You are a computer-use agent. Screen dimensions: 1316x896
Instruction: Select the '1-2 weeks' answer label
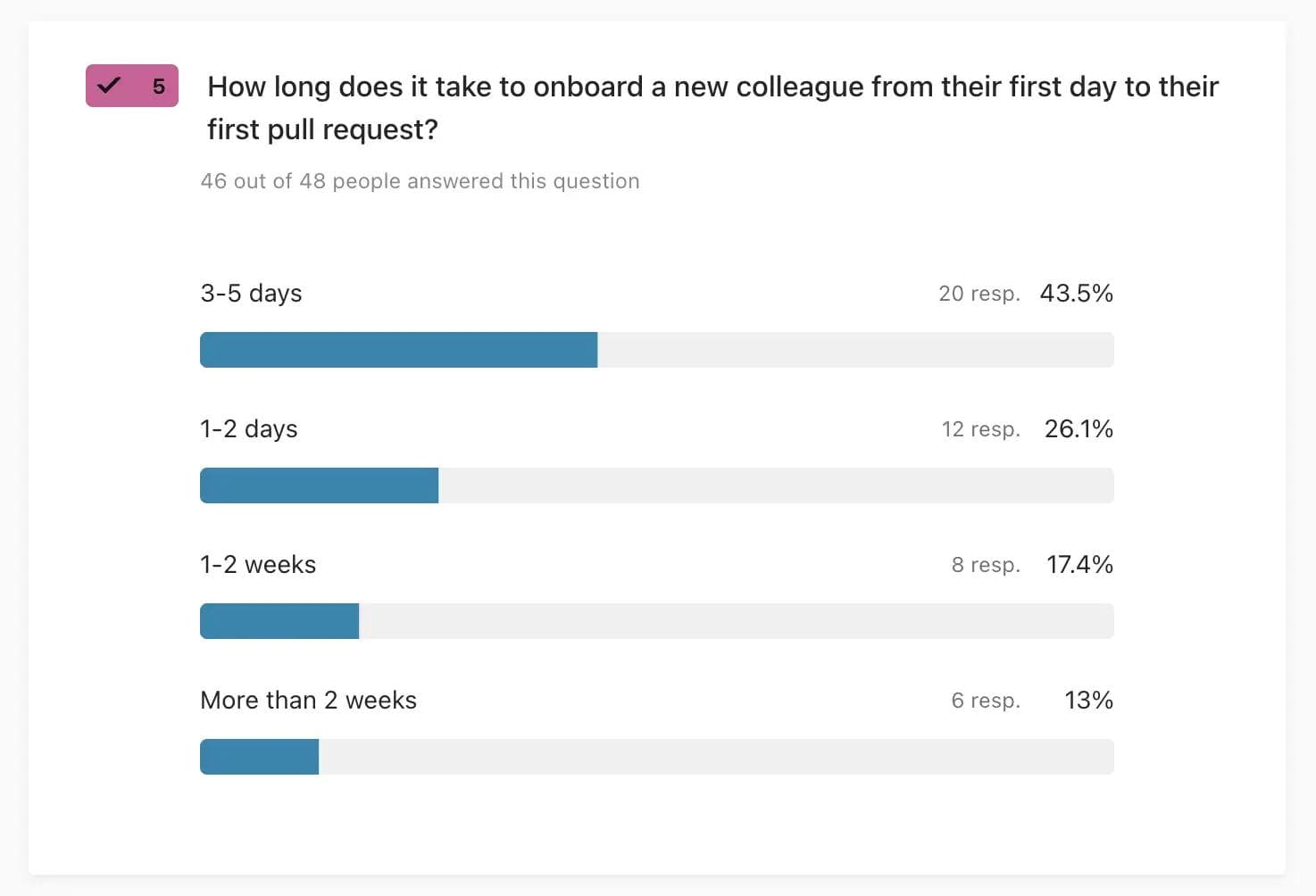click(258, 565)
